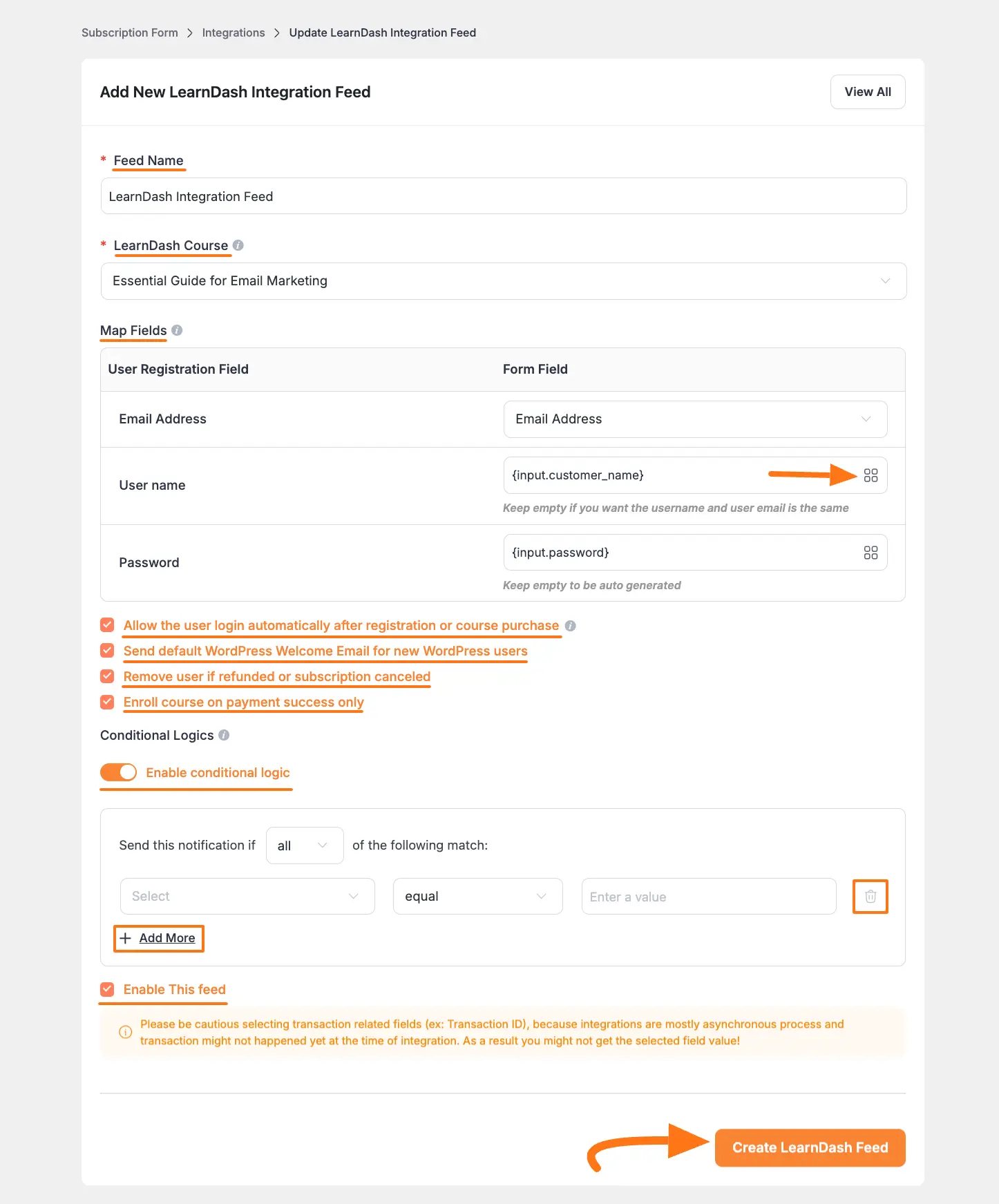Click the warning icon in the caution notice

(125, 1032)
